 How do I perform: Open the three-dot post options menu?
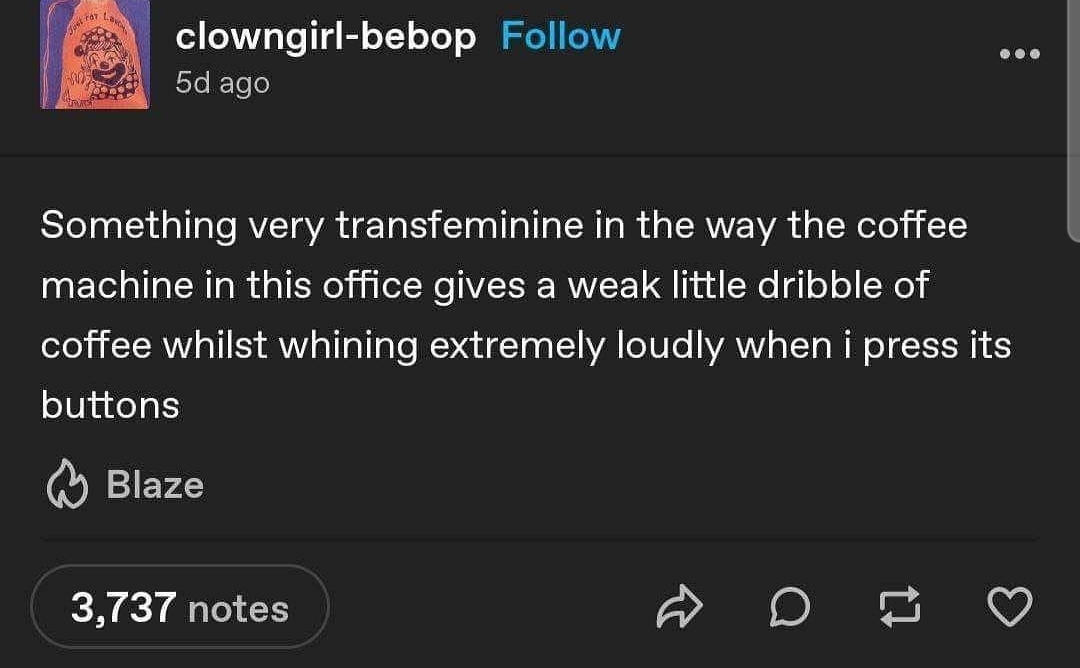tap(1020, 53)
